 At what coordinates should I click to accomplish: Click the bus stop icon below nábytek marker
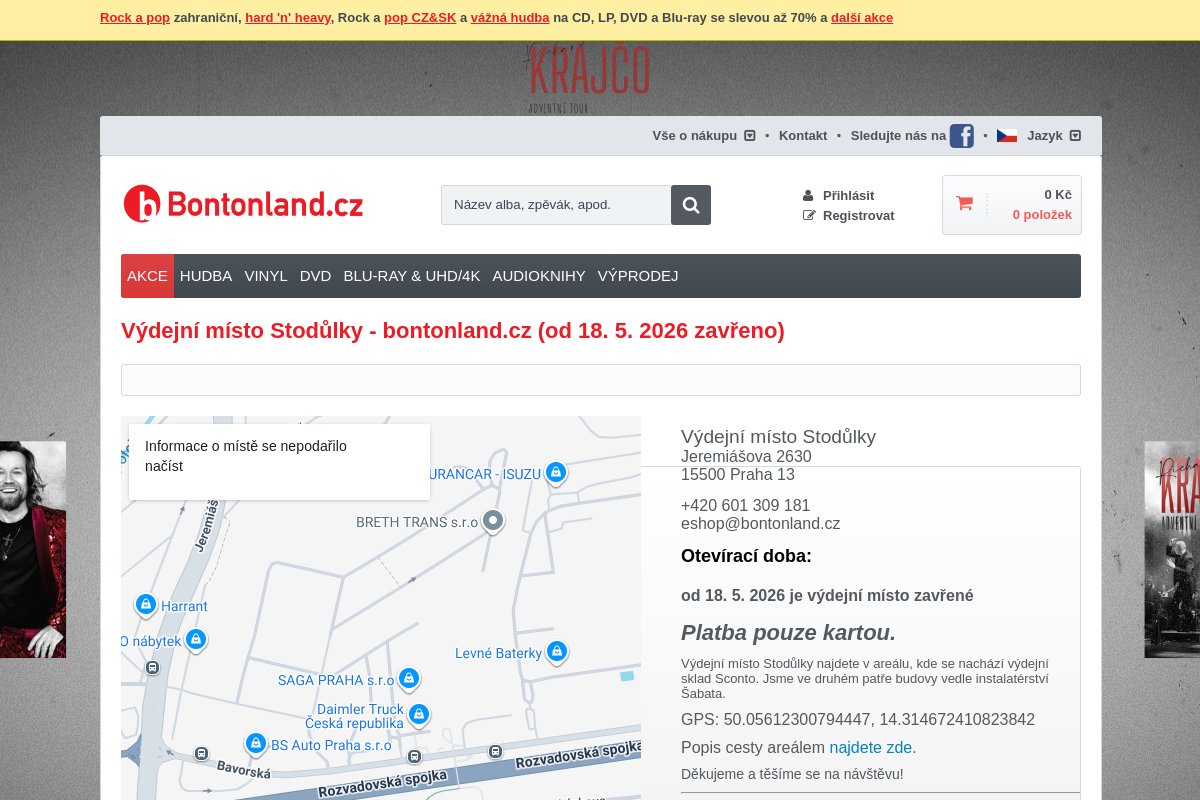(x=152, y=667)
